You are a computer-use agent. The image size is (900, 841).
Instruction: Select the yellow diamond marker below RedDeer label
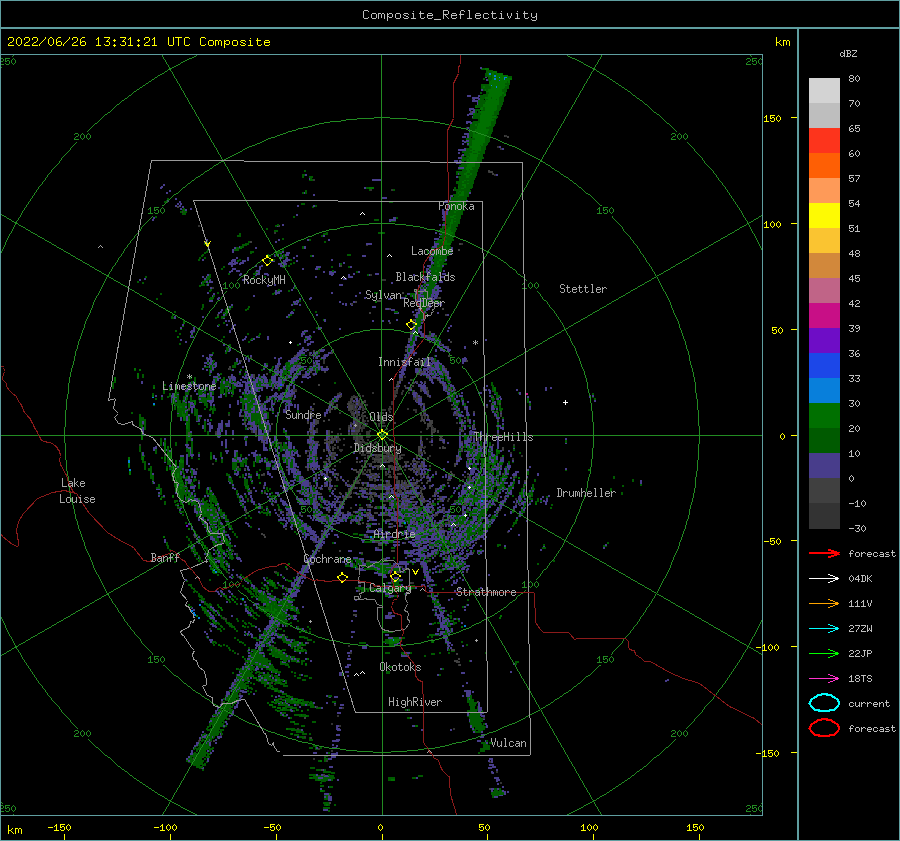click(411, 325)
